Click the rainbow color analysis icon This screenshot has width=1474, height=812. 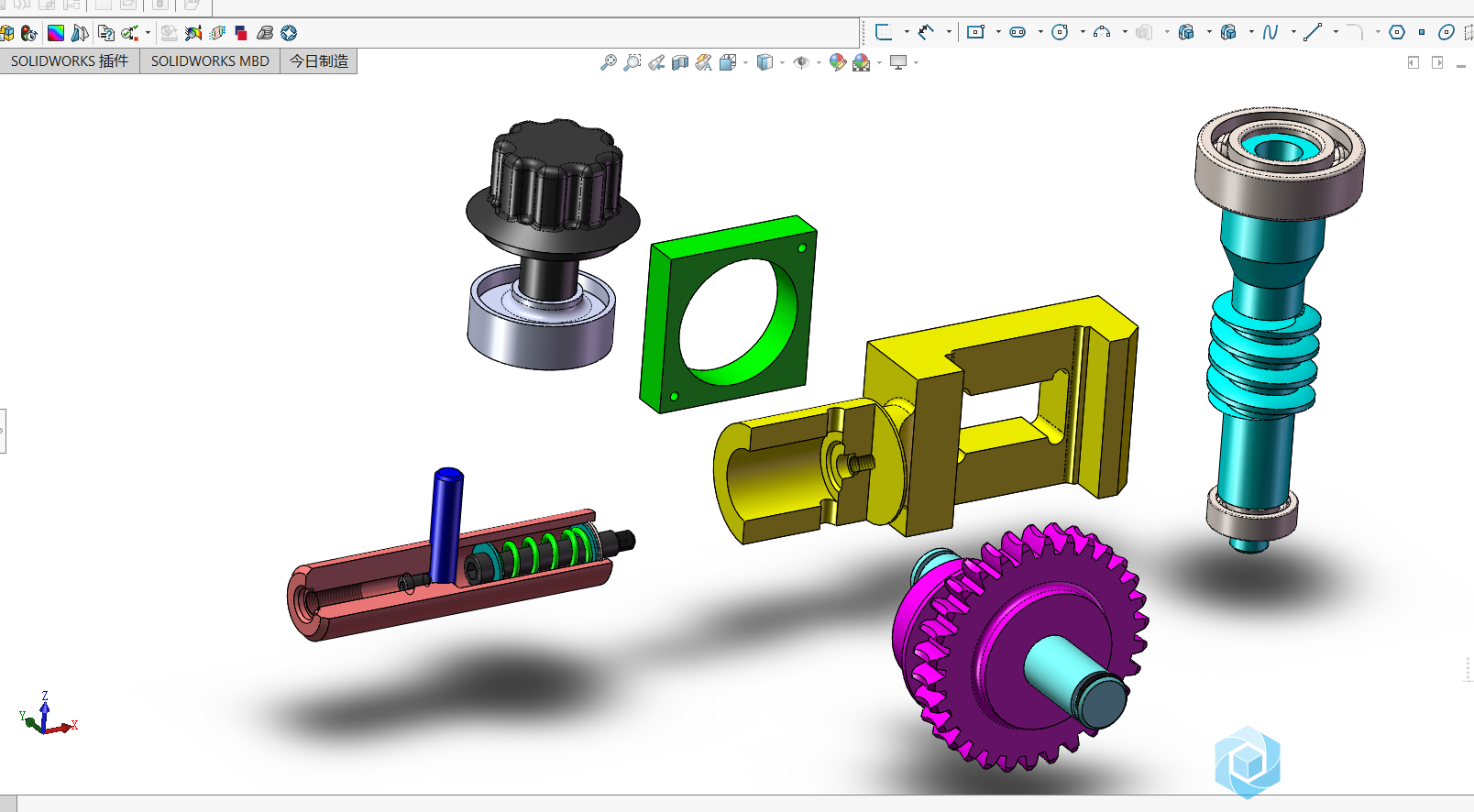(x=56, y=33)
